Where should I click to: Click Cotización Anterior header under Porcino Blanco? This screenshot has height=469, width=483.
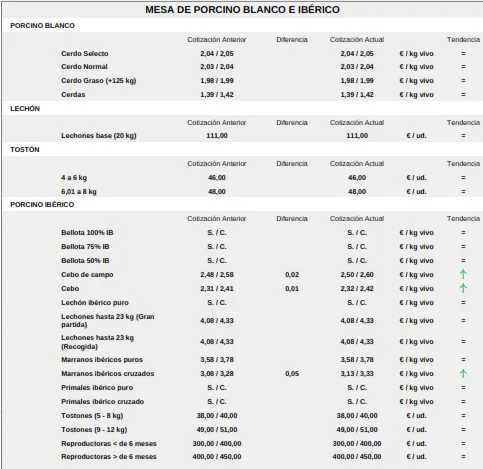click(217, 40)
